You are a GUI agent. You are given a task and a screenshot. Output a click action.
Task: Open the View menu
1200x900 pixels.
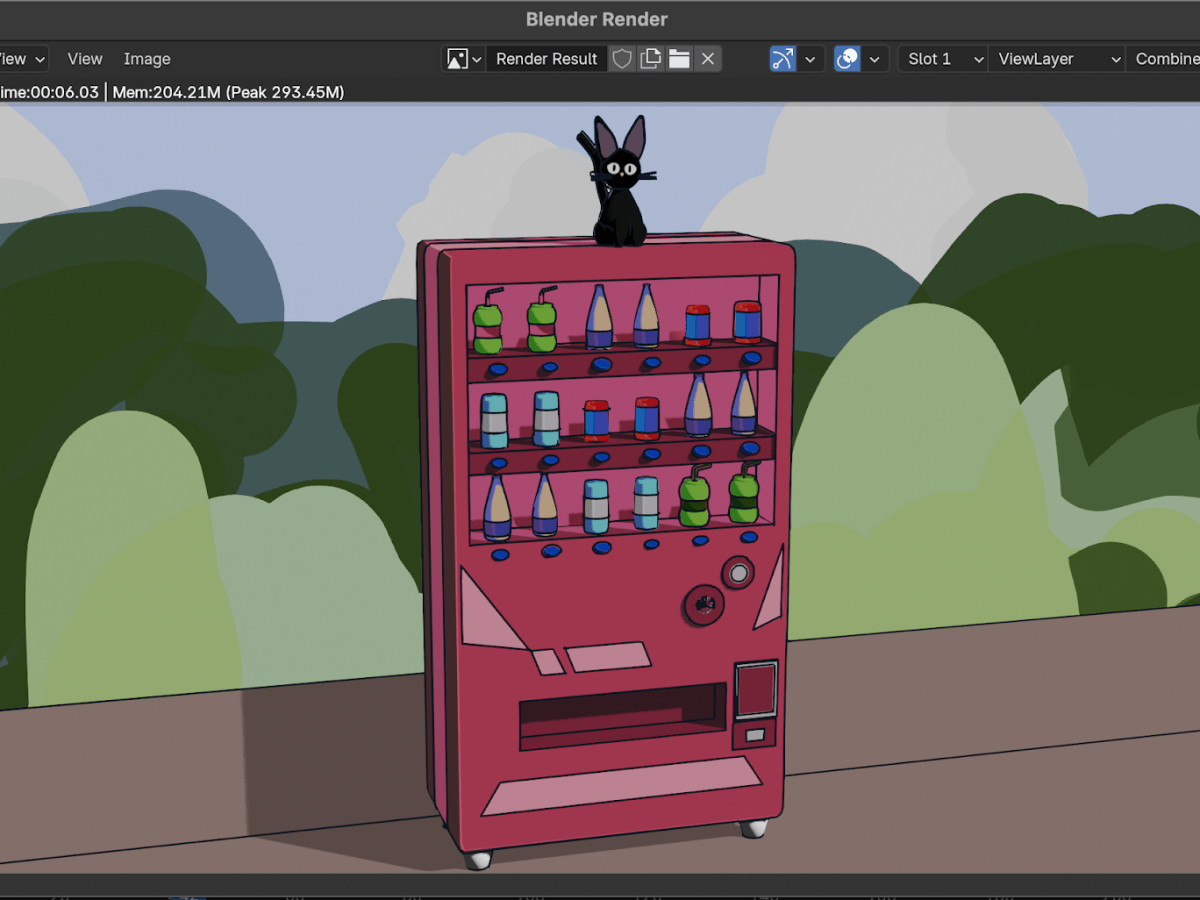[x=84, y=59]
